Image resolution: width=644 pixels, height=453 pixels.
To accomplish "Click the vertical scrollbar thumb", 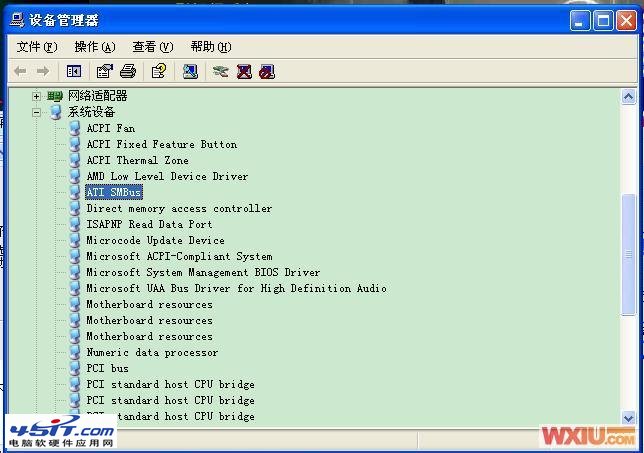I will (x=628, y=255).
